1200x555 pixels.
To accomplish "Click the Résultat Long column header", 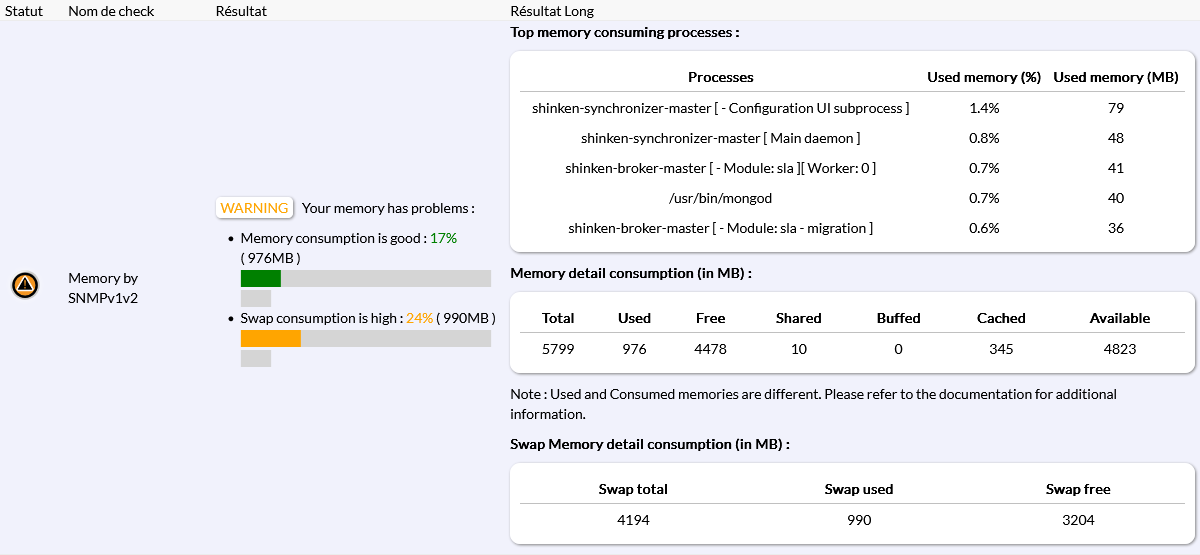I will 552,11.
